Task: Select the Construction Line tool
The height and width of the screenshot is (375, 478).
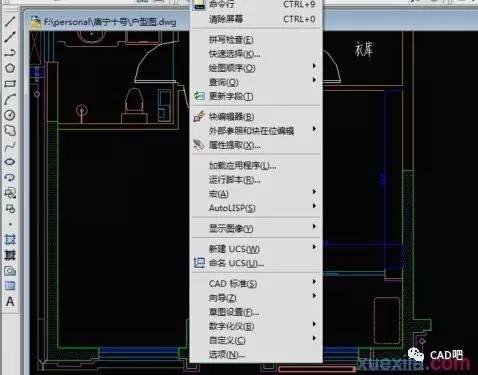Action: tap(10, 37)
